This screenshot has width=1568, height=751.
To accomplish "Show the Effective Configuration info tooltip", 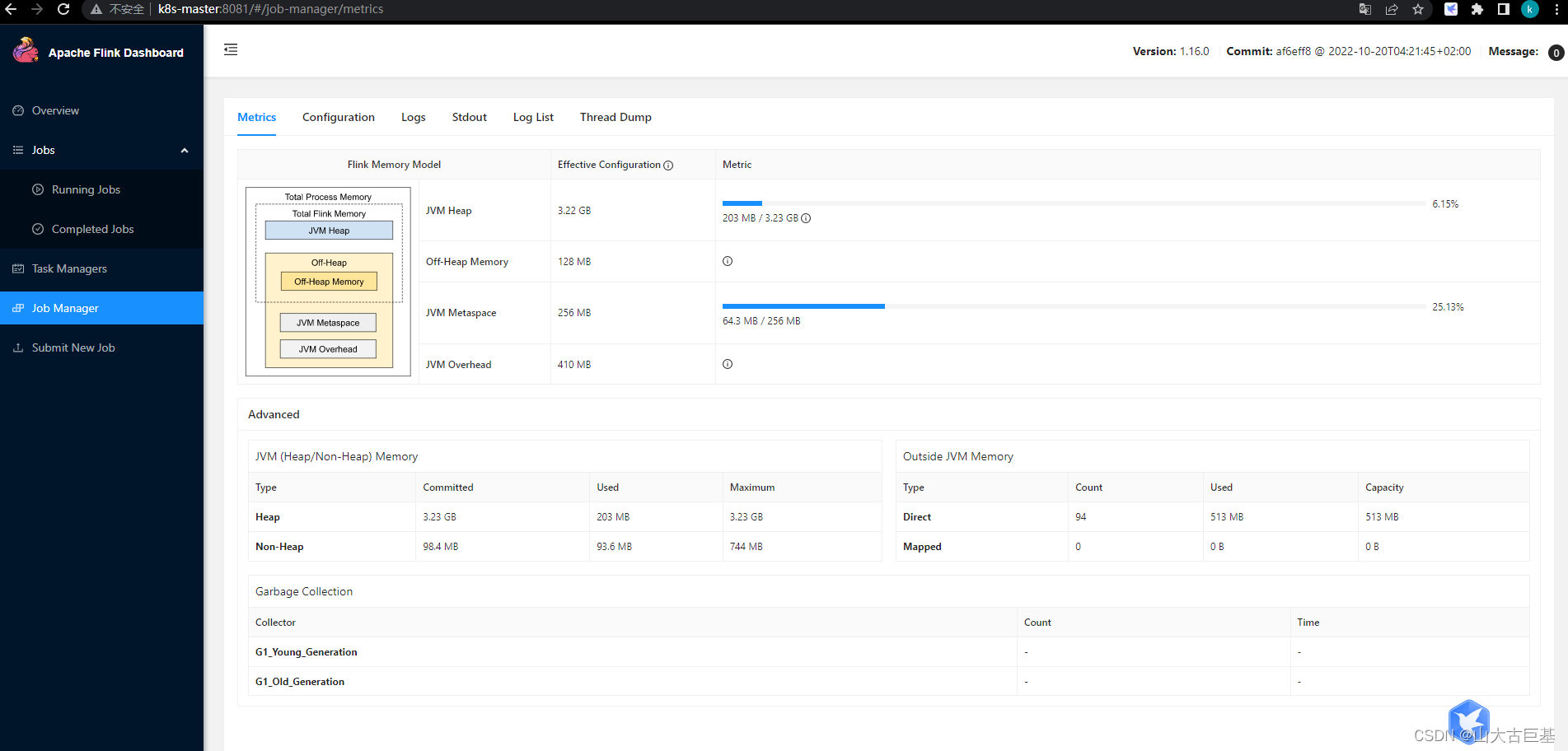I will coord(668,165).
